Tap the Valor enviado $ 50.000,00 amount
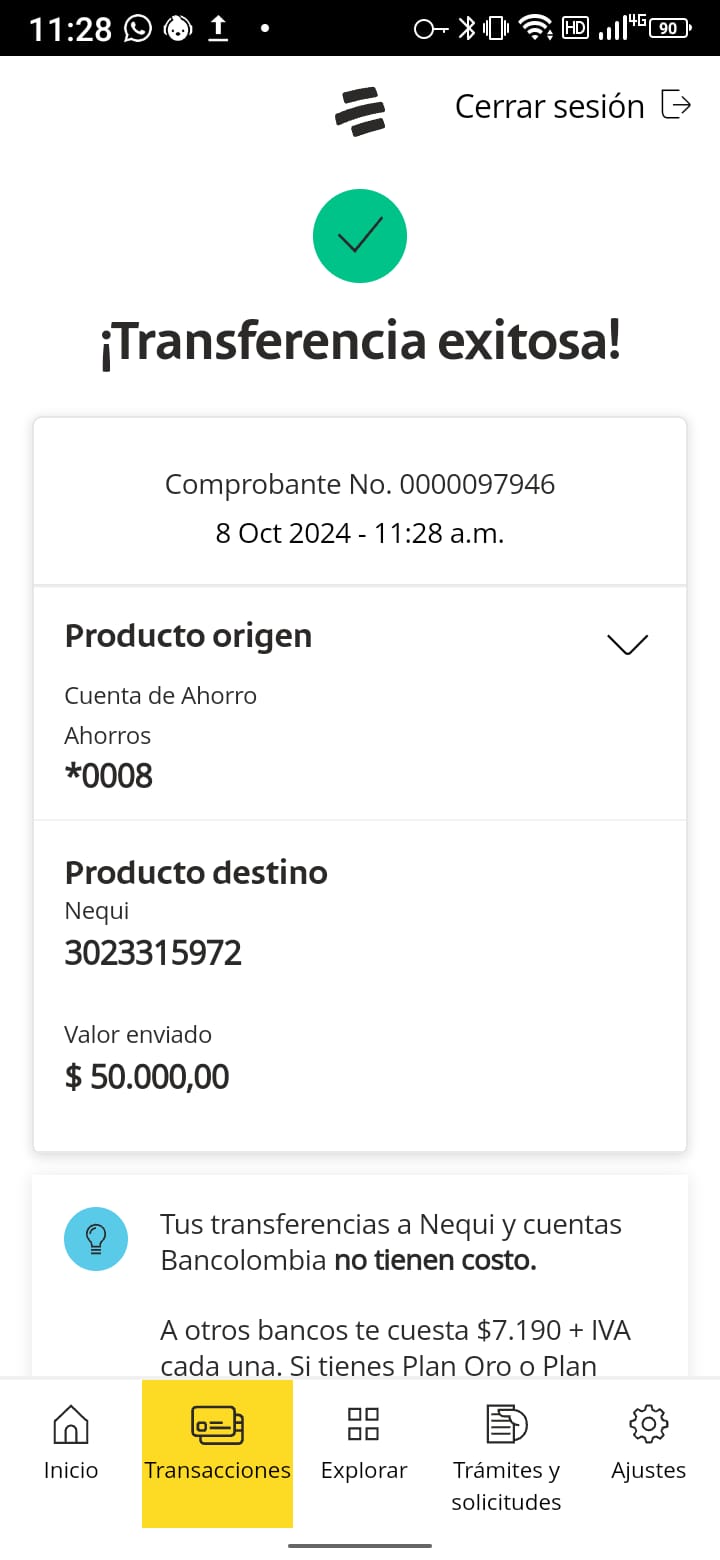This screenshot has height=1560, width=720. pos(147,1077)
